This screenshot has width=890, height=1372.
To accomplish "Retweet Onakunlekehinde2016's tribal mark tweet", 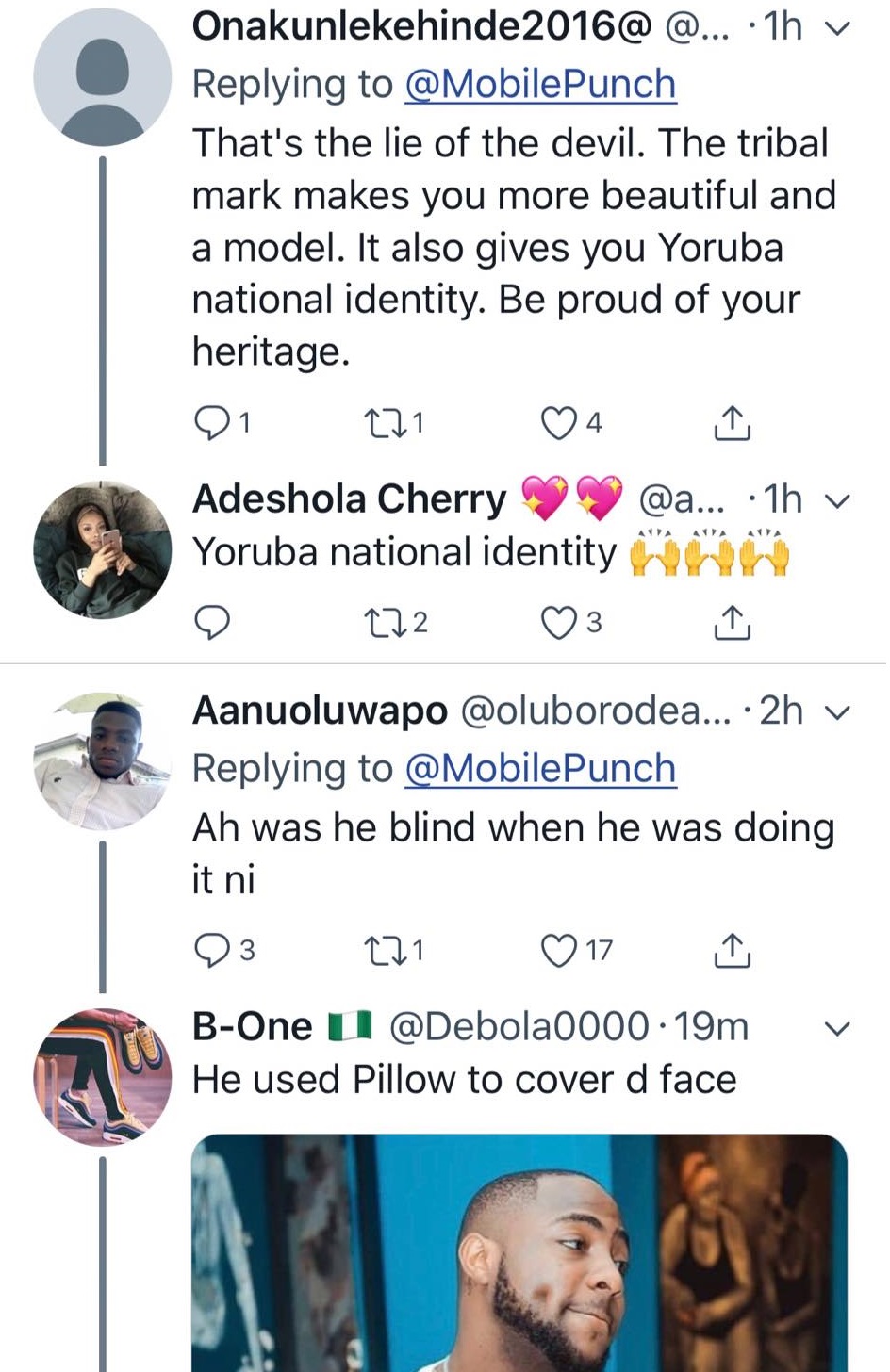I will click(382, 423).
